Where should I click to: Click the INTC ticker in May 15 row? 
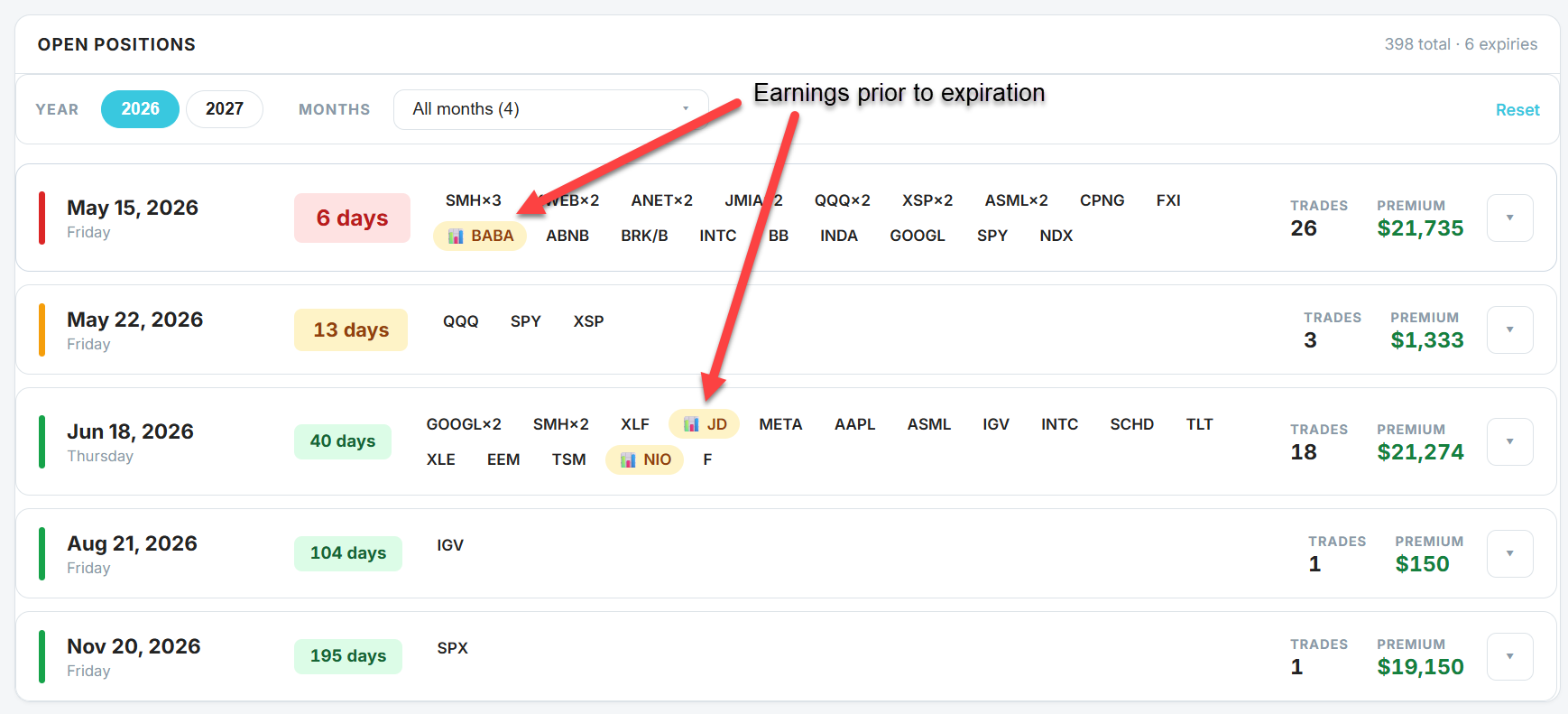717,236
